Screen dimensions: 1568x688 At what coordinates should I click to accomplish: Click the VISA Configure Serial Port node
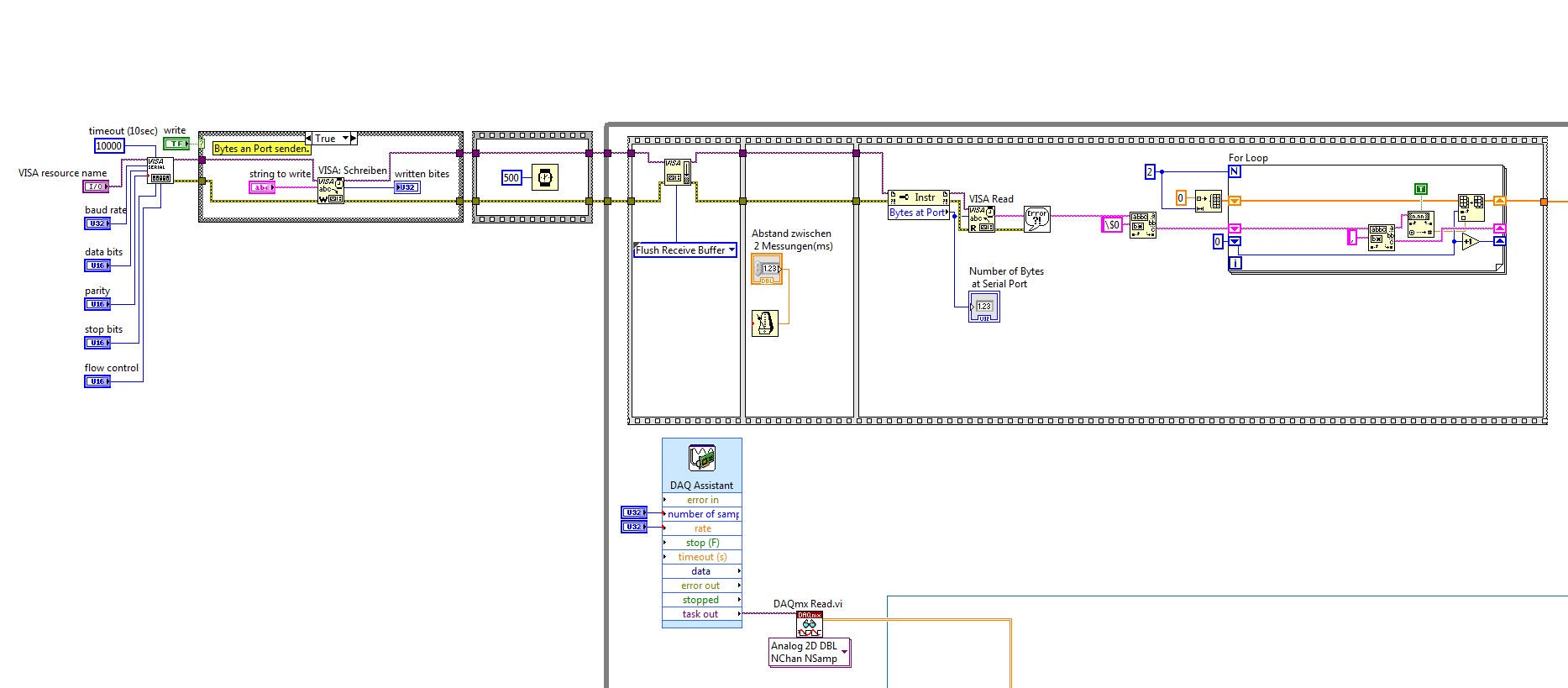(160, 171)
